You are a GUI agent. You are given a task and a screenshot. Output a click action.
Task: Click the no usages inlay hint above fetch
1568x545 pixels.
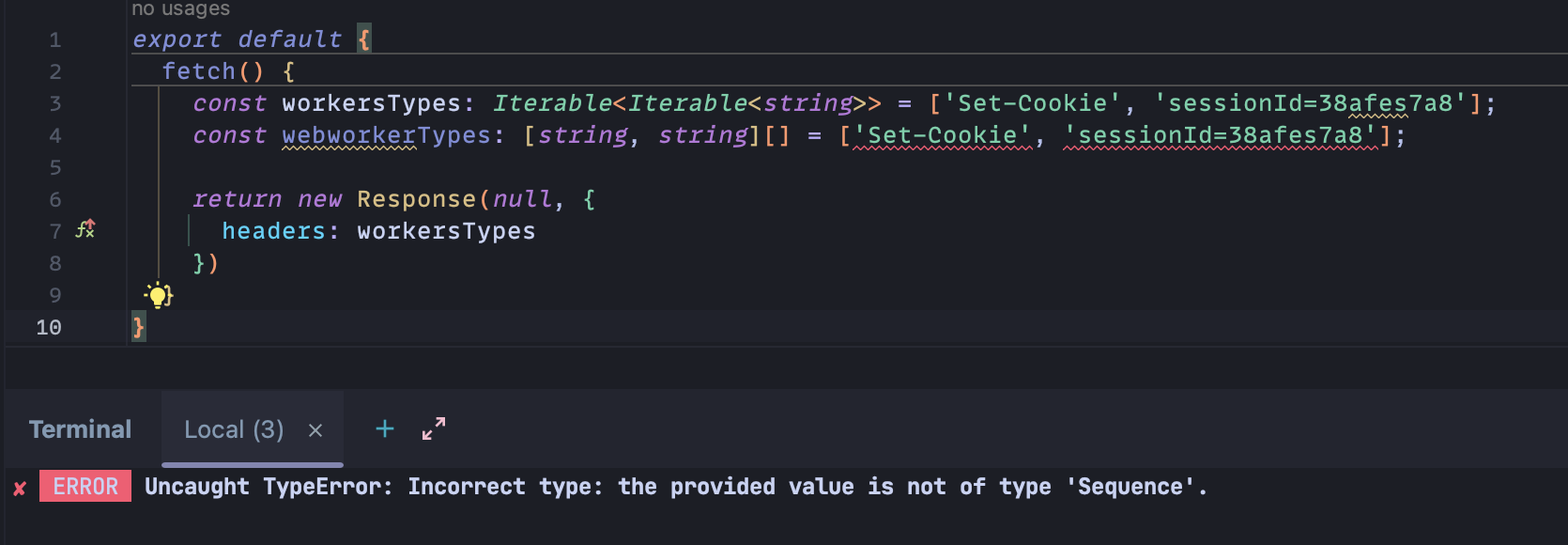pos(178,9)
